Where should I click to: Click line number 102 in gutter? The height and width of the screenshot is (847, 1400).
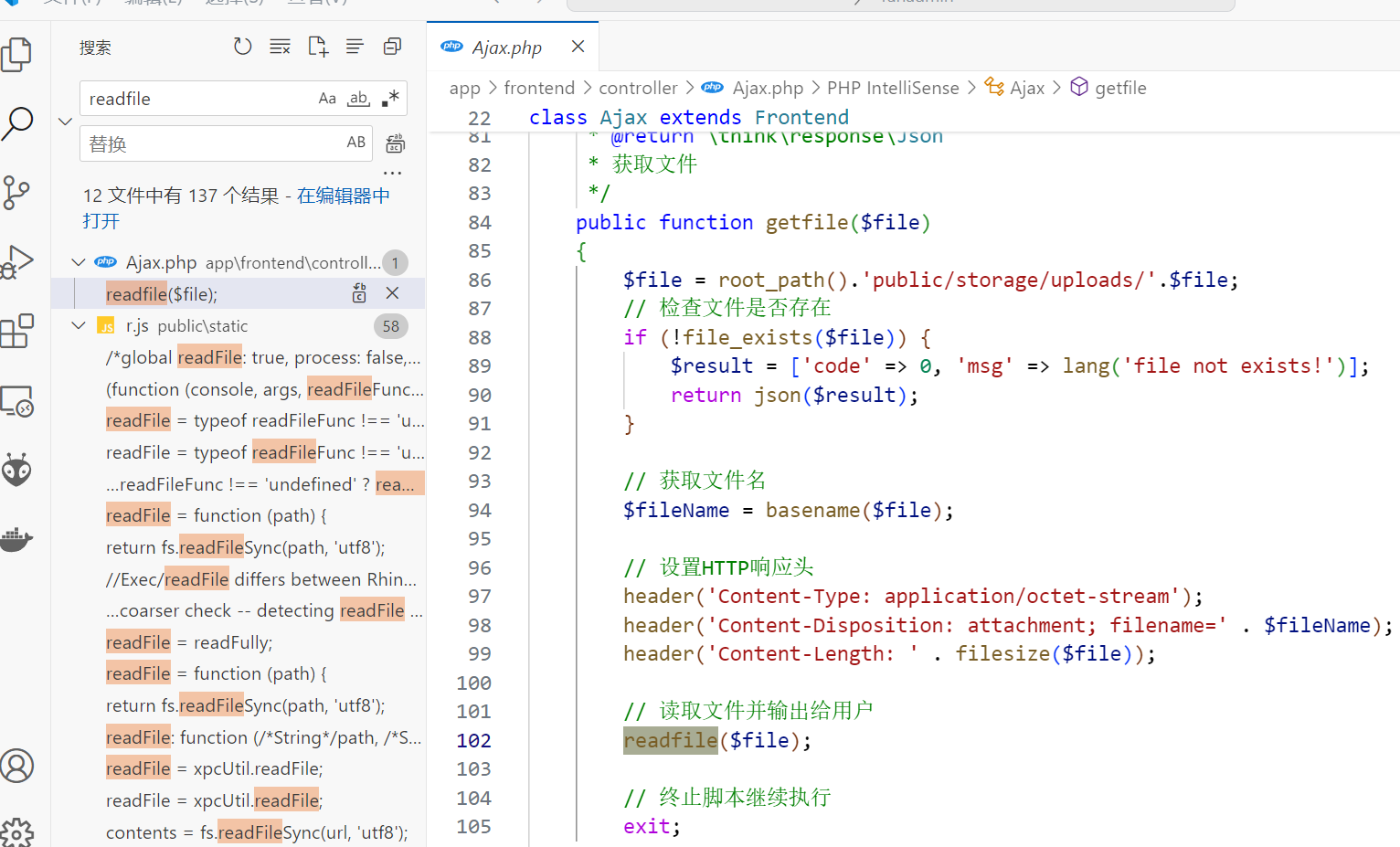pyautogui.click(x=473, y=740)
